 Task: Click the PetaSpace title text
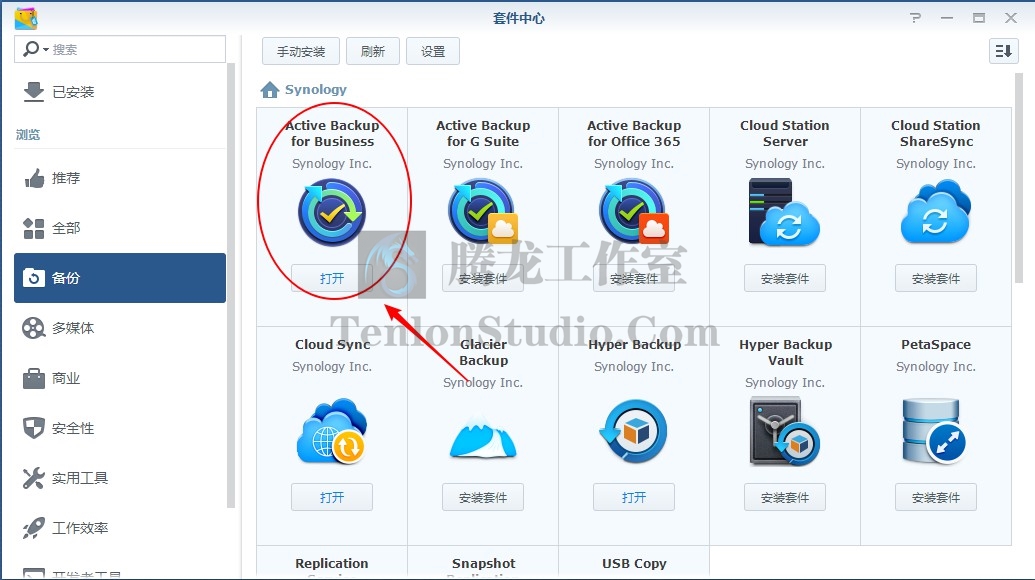click(935, 344)
